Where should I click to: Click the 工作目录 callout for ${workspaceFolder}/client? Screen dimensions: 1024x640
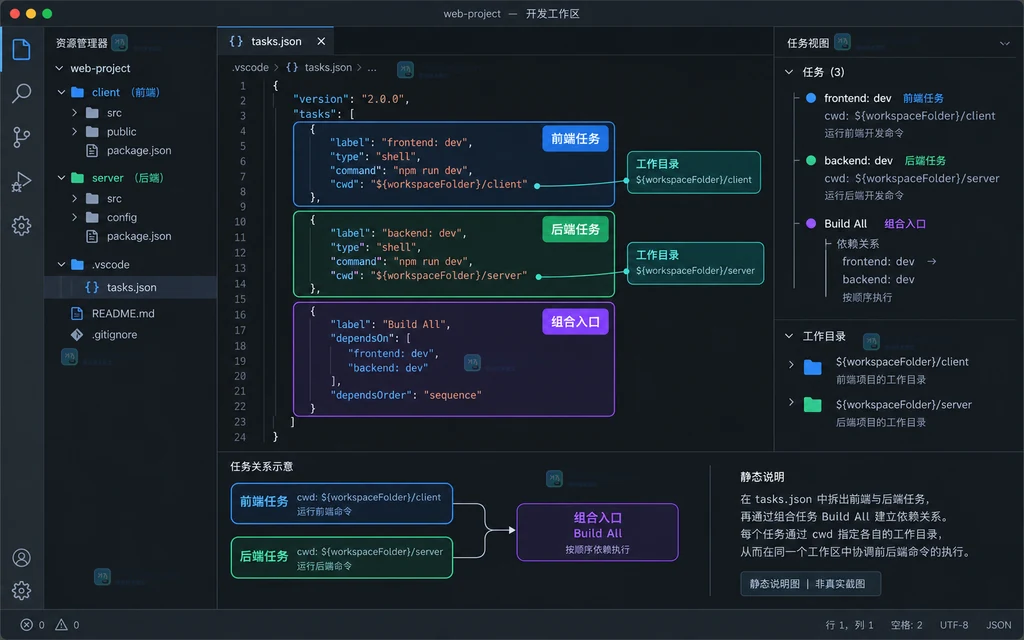coord(694,172)
